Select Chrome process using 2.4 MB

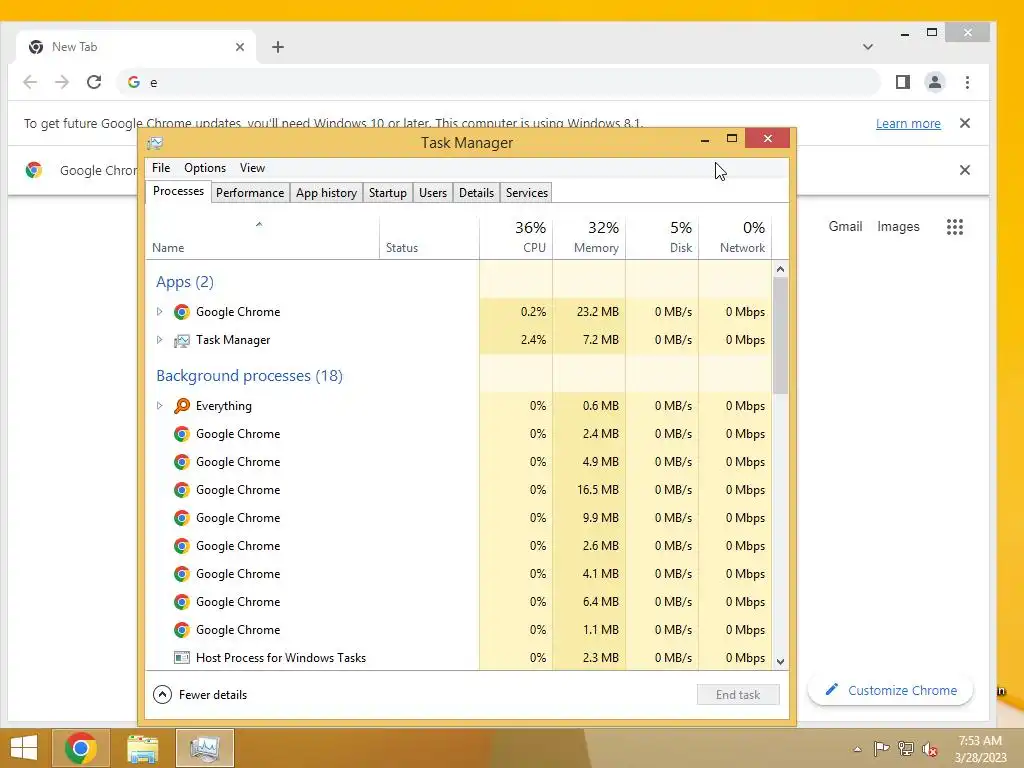click(x=458, y=434)
